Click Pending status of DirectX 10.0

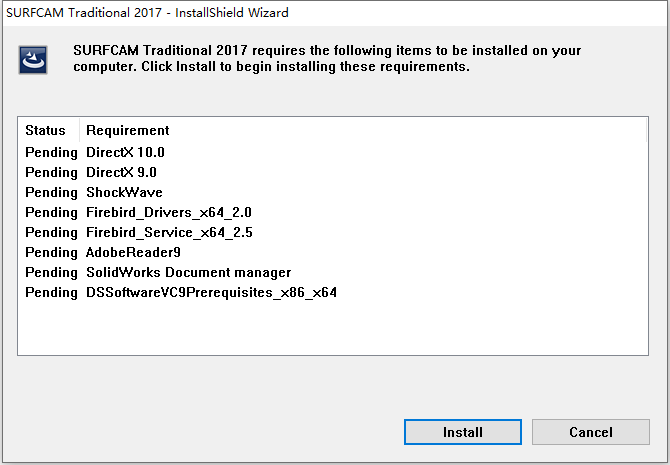[x=51, y=152]
